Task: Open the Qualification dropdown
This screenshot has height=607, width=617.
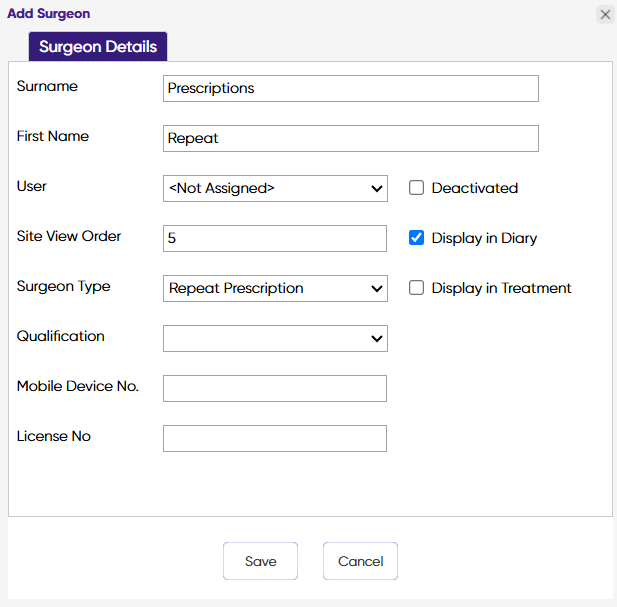Action: coord(275,338)
